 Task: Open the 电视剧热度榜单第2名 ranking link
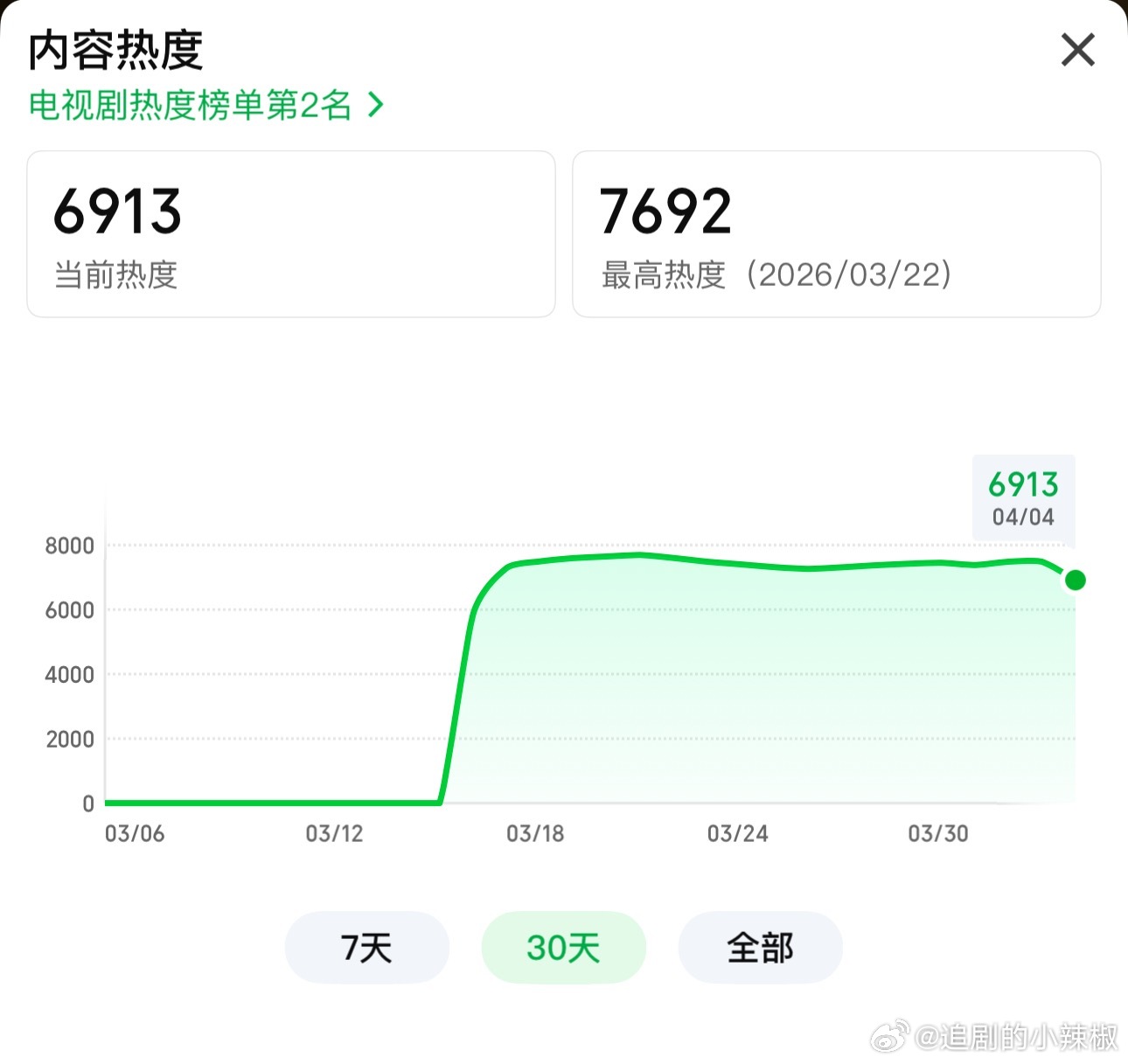[x=206, y=106]
